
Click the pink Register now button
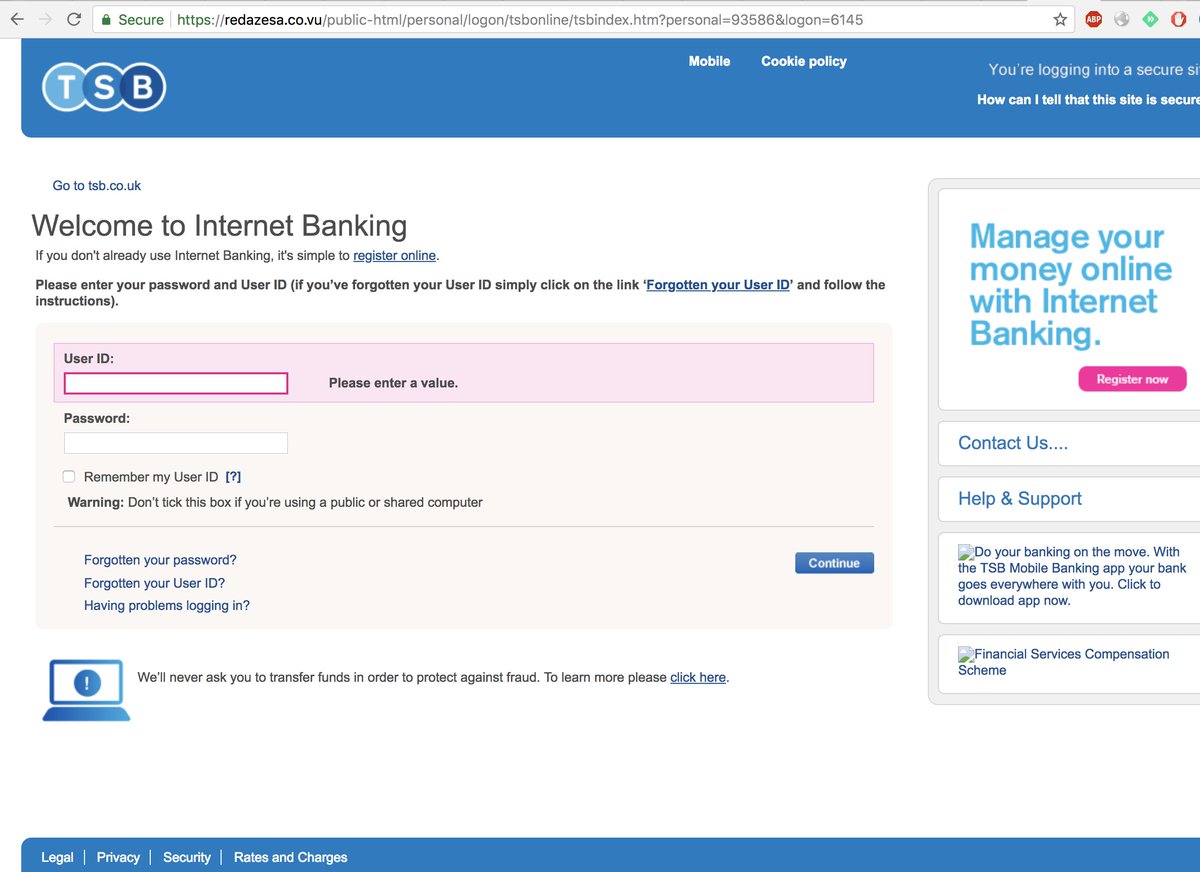pos(1132,379)
